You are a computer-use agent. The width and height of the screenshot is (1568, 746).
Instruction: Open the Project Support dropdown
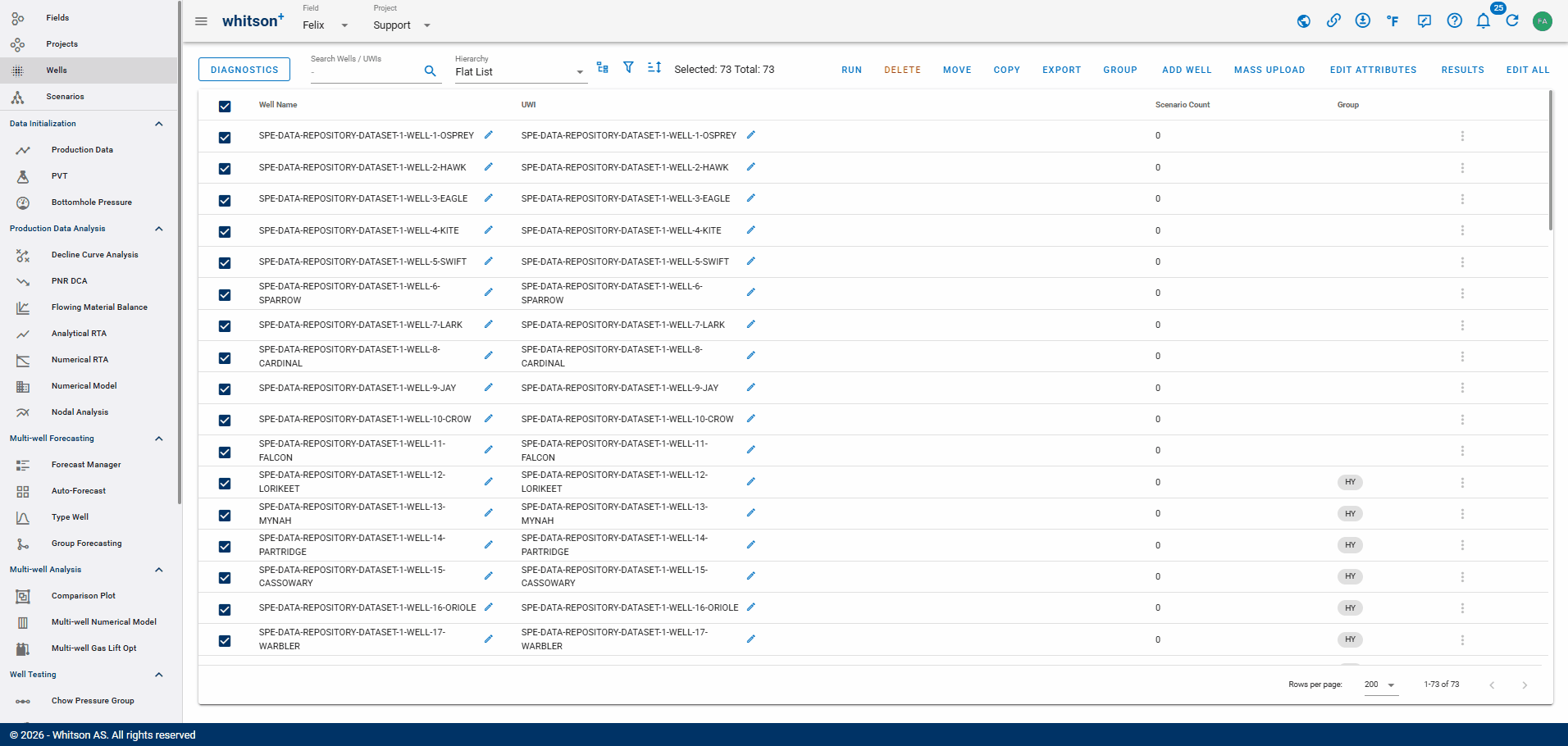point(402,25)
